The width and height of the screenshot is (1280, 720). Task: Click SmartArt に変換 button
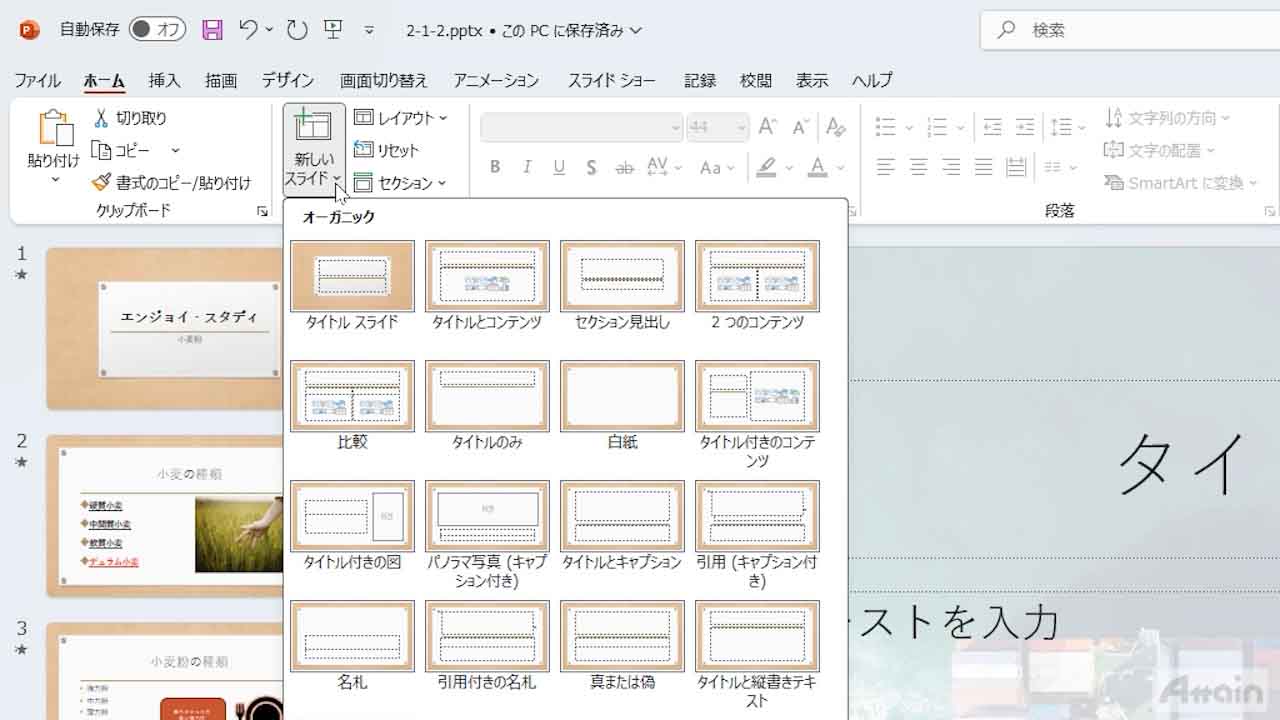click(x=1182, y=183)
